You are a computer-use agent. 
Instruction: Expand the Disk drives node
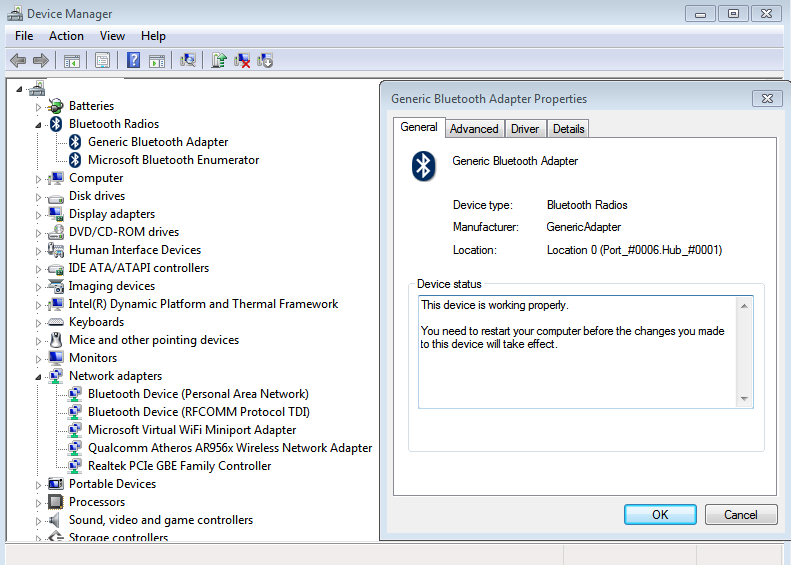coord(38,197)
